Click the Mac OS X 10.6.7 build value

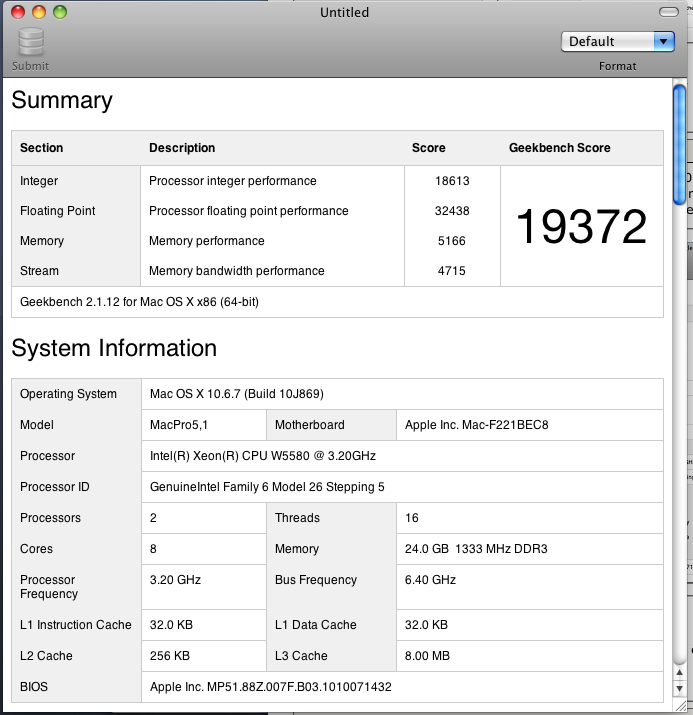237,394
